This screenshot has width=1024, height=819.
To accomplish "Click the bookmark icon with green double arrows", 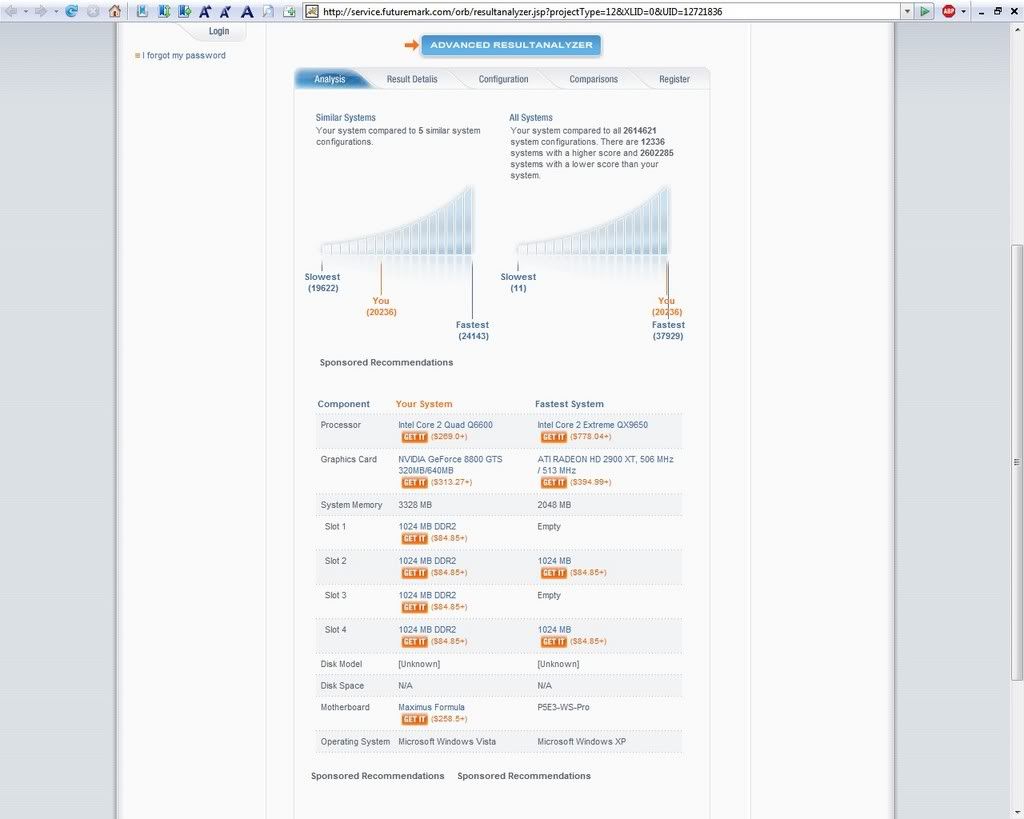I will [x=163, y=11].
